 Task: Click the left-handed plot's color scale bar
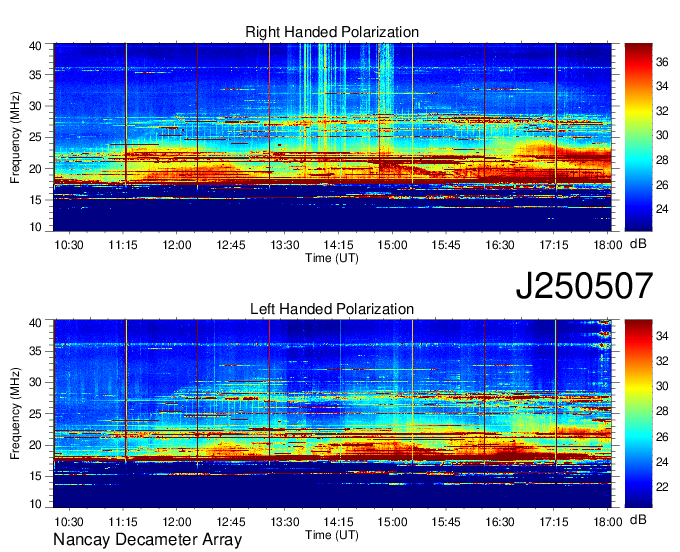(638, 414)
